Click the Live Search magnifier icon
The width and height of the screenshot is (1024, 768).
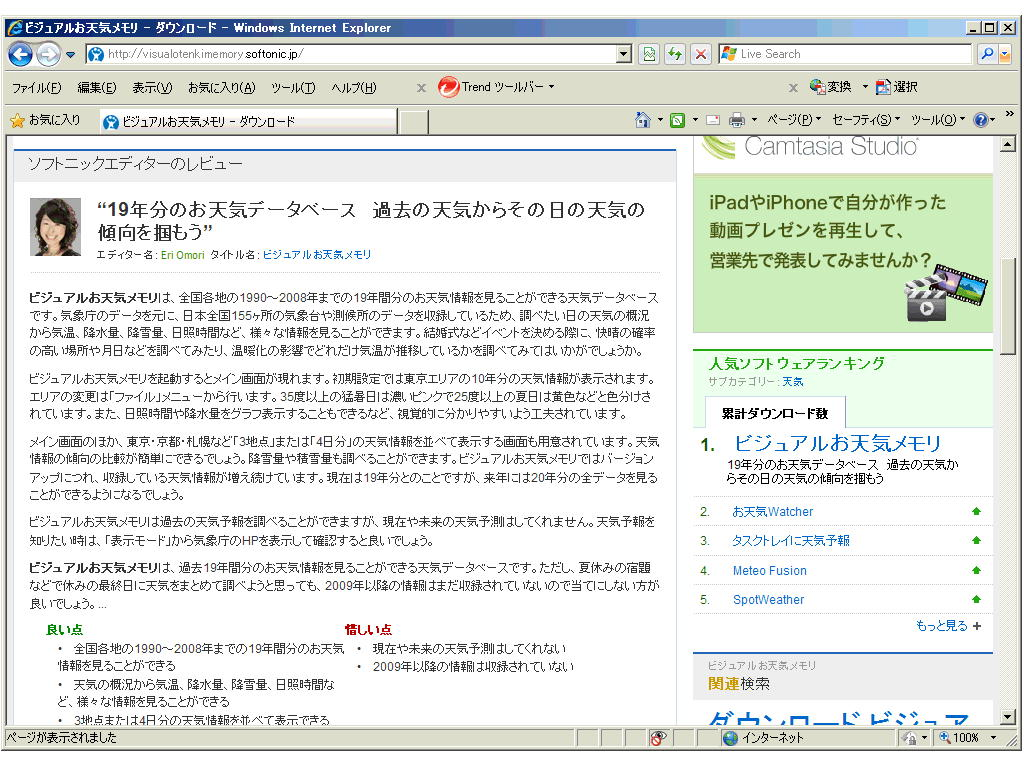point(987,54)
